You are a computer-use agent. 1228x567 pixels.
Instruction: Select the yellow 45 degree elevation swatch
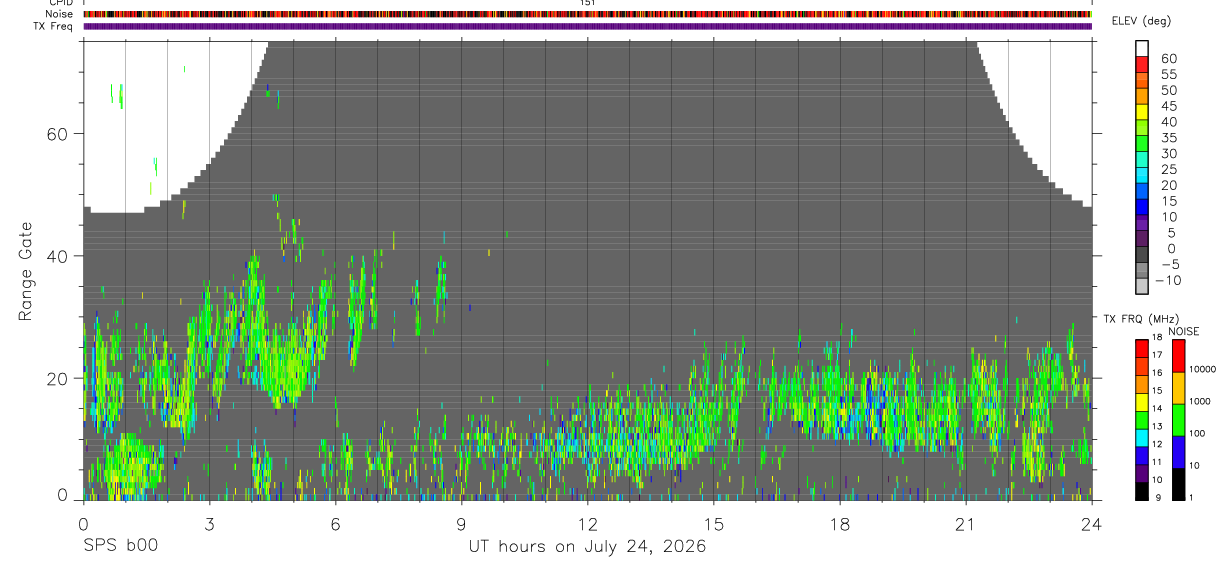point(1142,112)
